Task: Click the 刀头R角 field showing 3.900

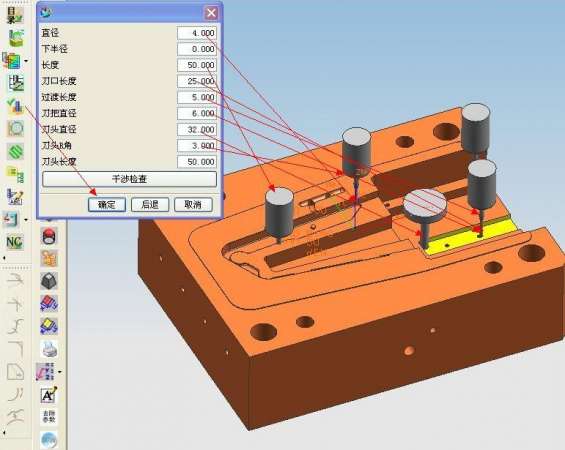Action: (x=197, y=146)
